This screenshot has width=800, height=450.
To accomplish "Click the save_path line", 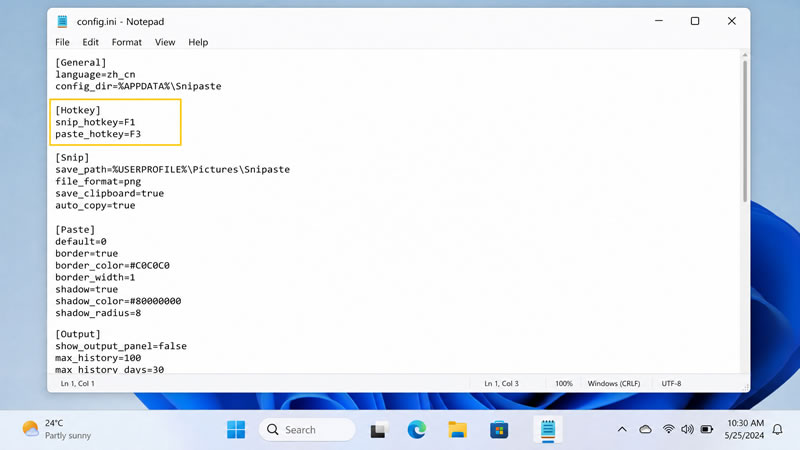I will 172,169.
